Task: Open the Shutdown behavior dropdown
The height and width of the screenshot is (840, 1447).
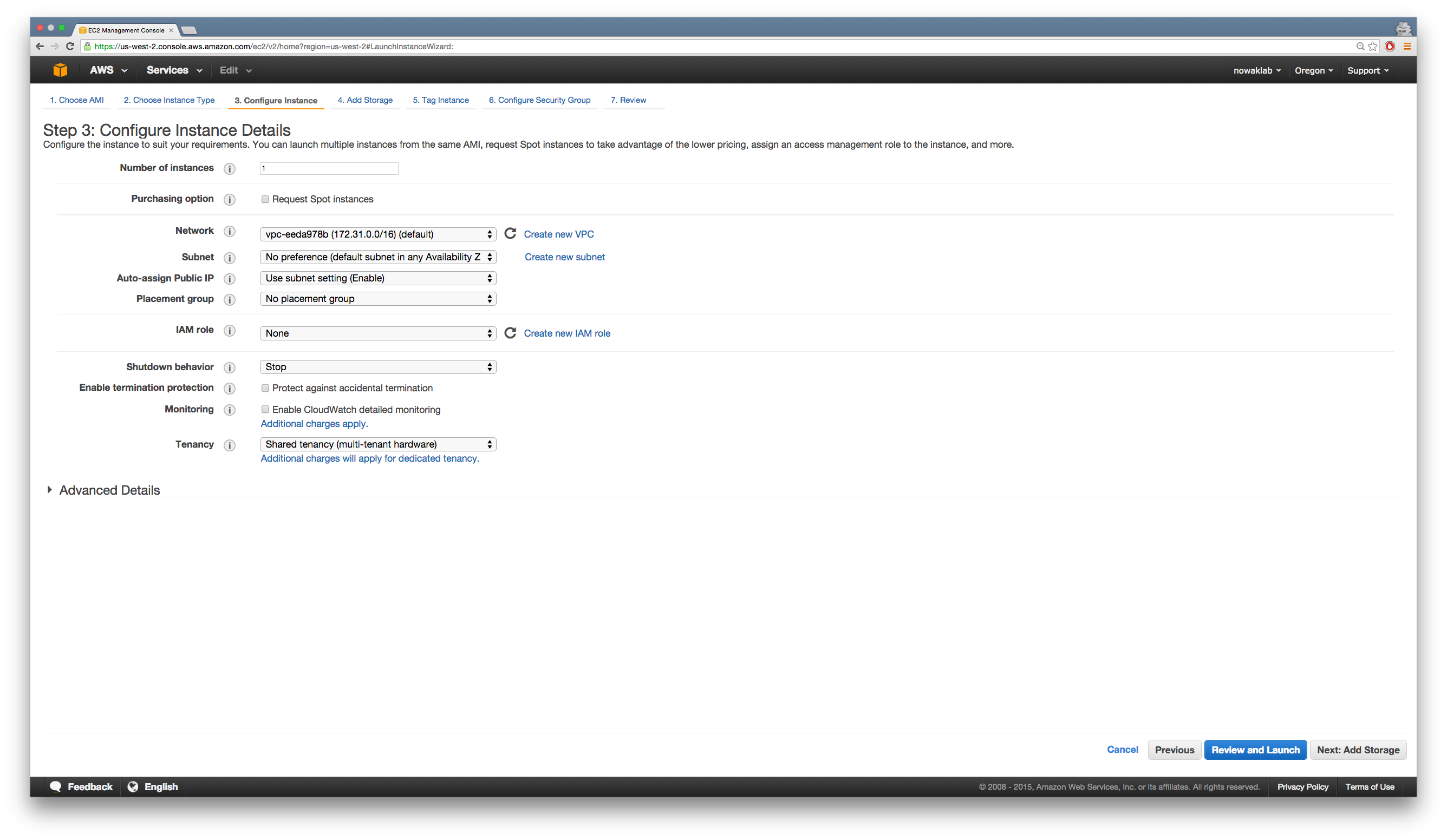Action: tap(378, 367)
